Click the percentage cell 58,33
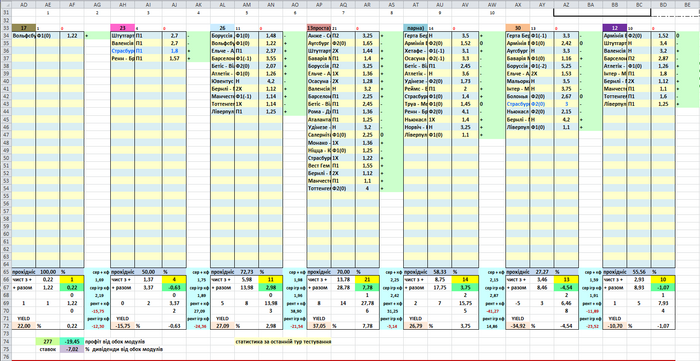 (440, 271)
